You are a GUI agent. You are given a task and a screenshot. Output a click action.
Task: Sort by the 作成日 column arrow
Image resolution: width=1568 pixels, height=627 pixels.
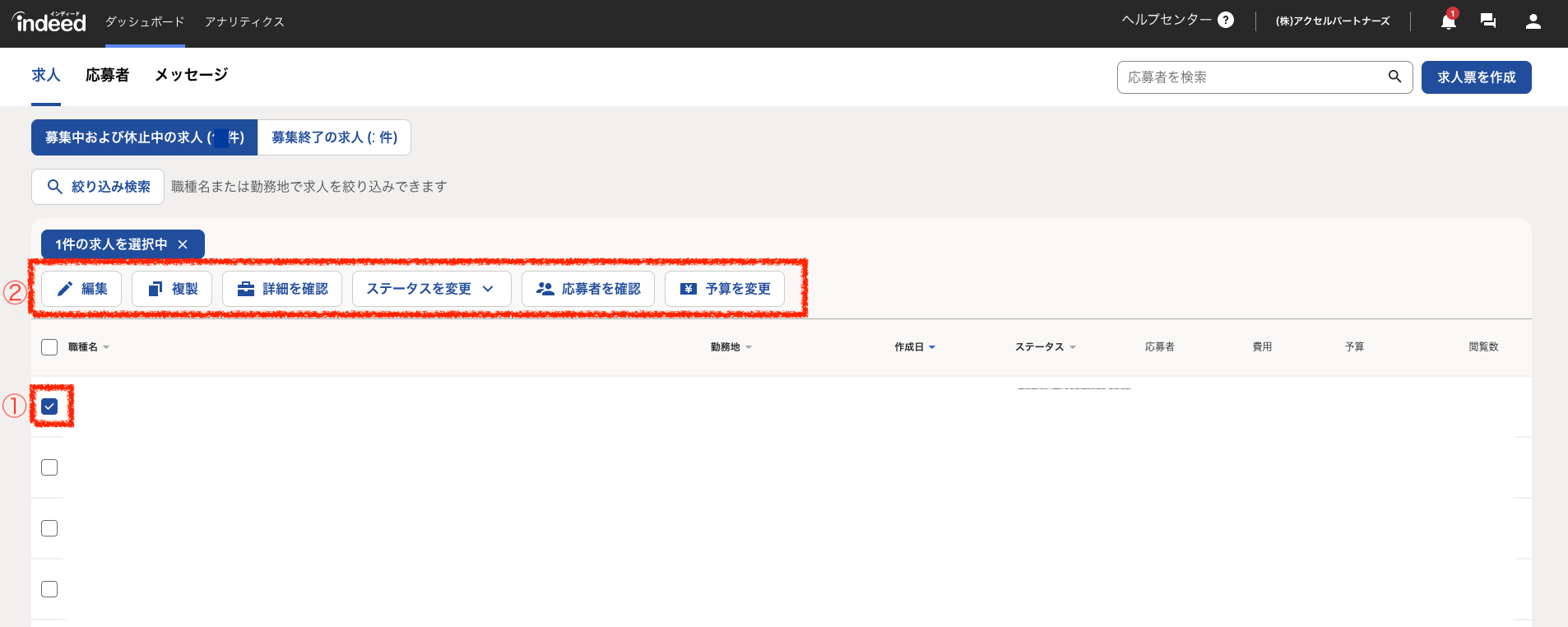(932, 347)
